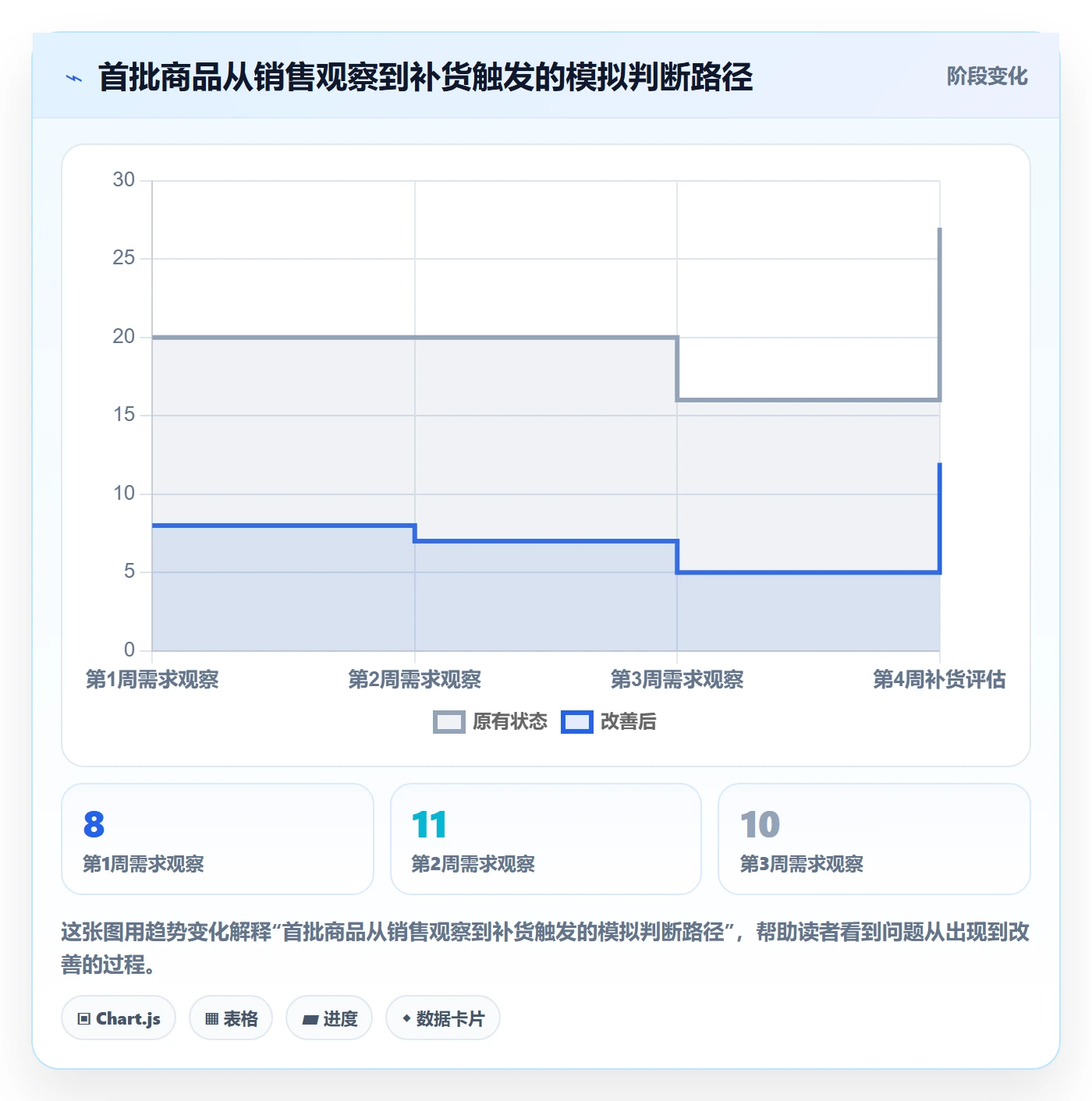Click the 第4周补货评估 axis label
Viewport: 1092px width, 1101px height.
click(x=939, y=680)
